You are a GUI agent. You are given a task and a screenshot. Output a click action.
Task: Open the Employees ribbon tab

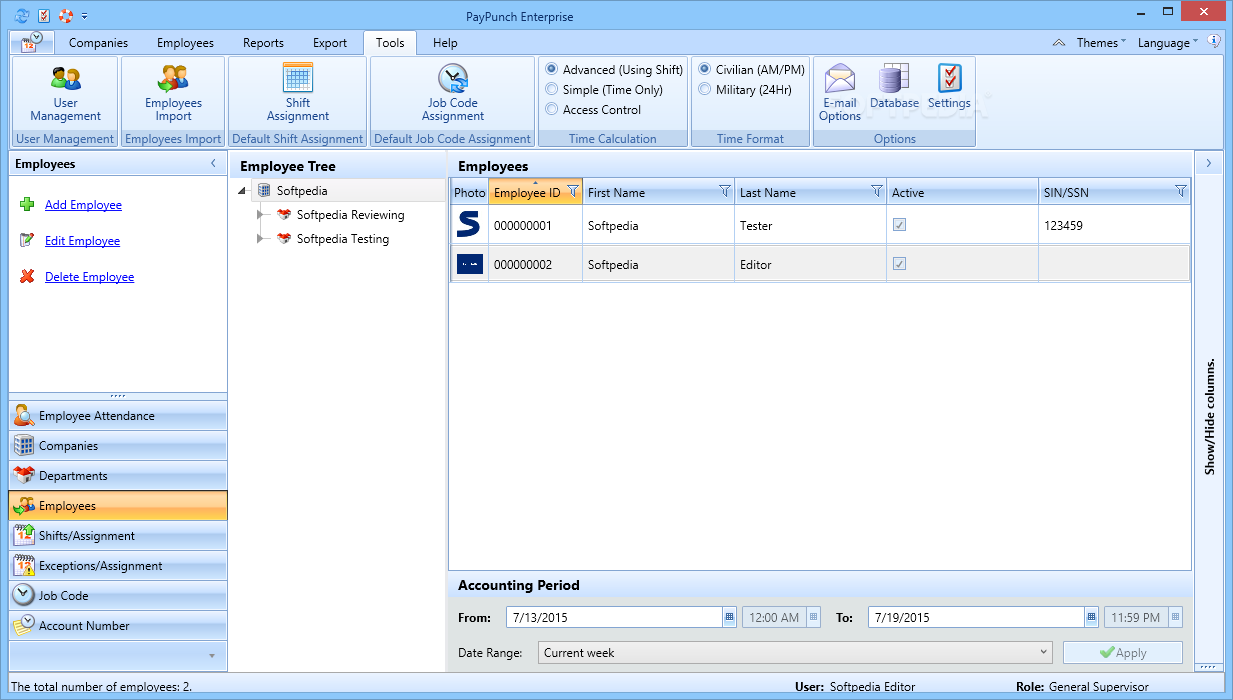click(x=185, y=43)
